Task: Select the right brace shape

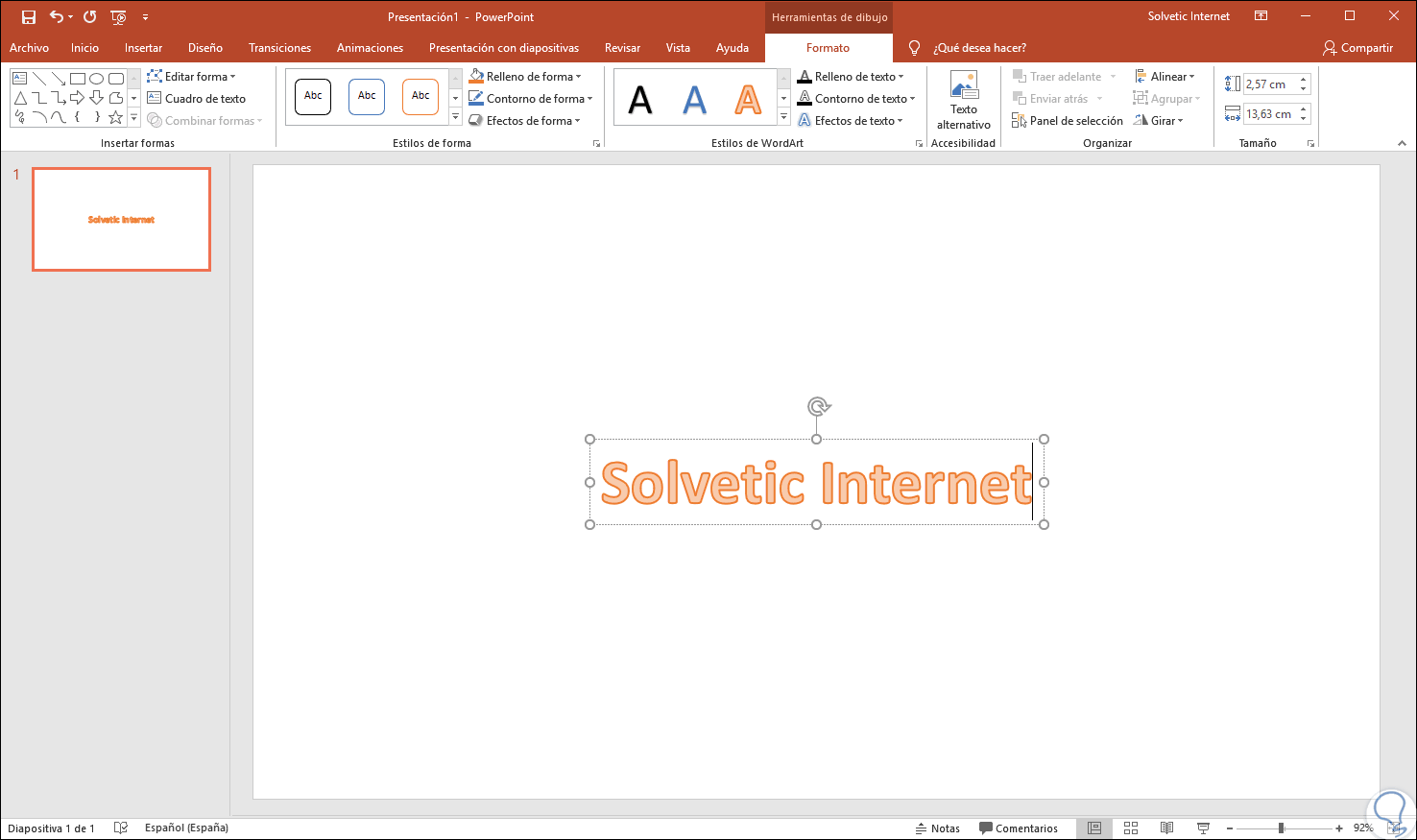Action: pyautogui.click(x=97, y=117)
